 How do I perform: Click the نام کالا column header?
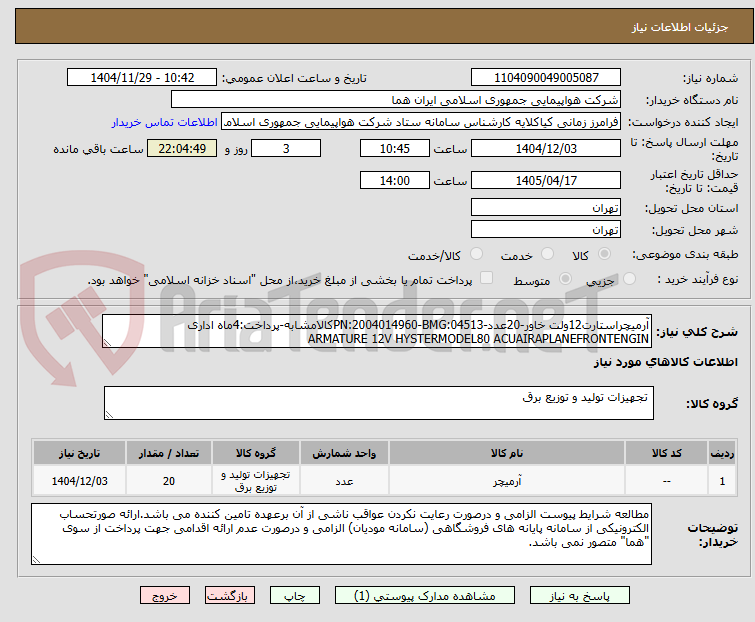(x=507, y=453)
